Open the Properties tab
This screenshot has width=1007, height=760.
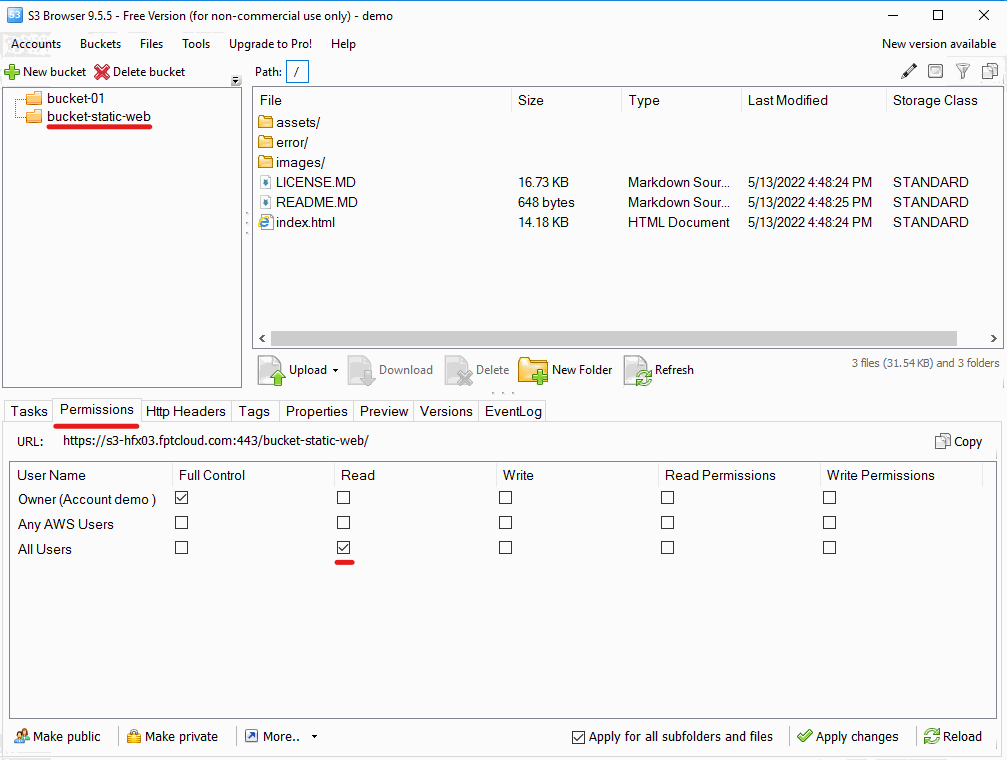point(317,411)
